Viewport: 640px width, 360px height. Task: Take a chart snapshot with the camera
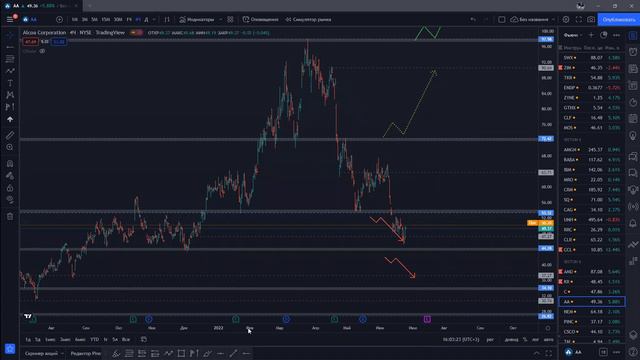[x=591, y=19]
